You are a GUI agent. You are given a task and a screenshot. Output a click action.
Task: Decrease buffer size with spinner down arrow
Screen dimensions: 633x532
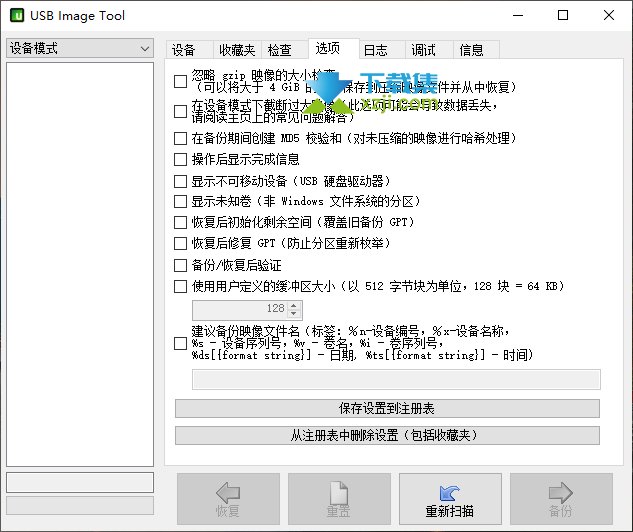[294, 314]
